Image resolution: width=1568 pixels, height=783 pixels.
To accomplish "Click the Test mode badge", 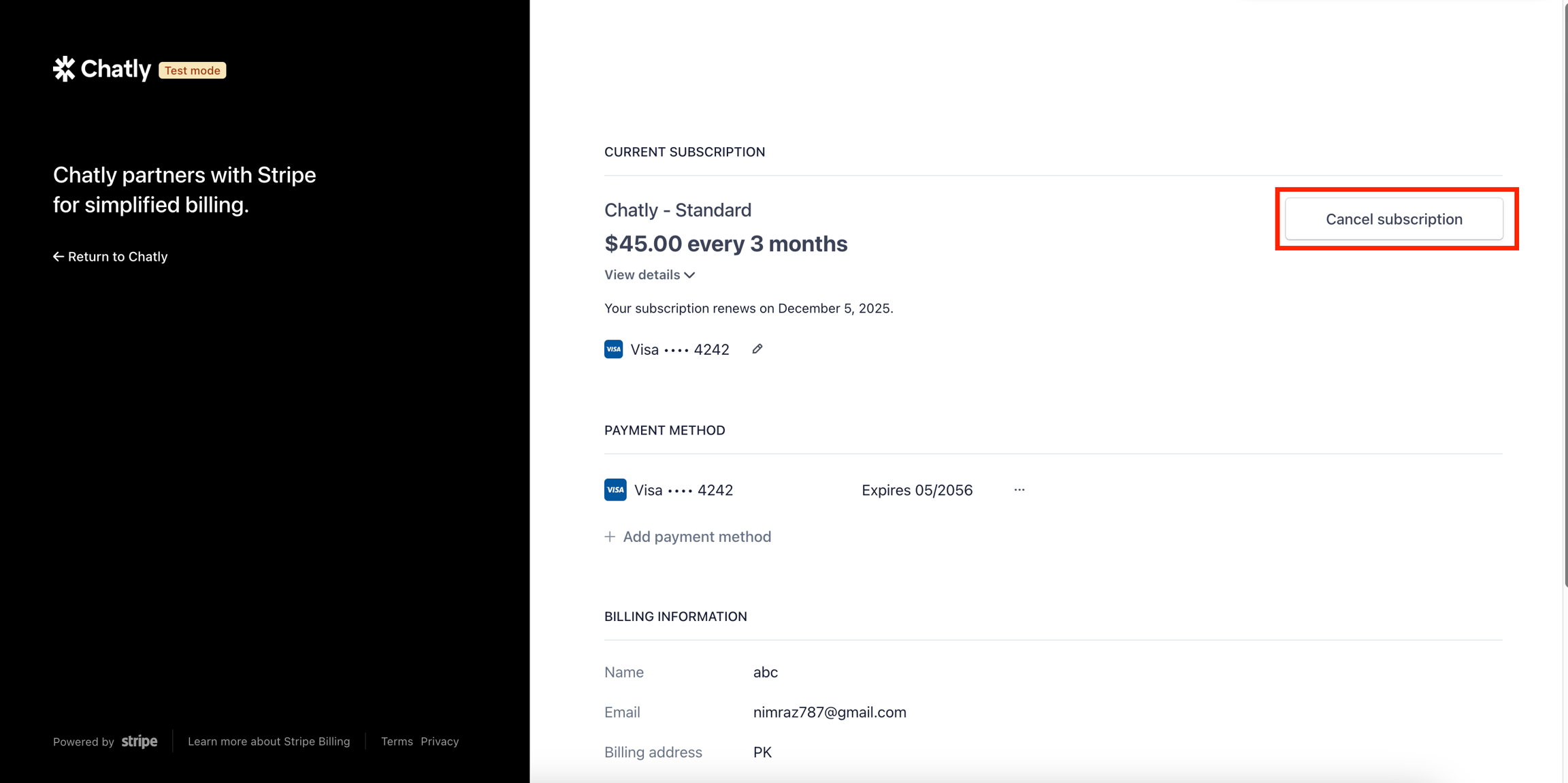I will coord(193,70).
